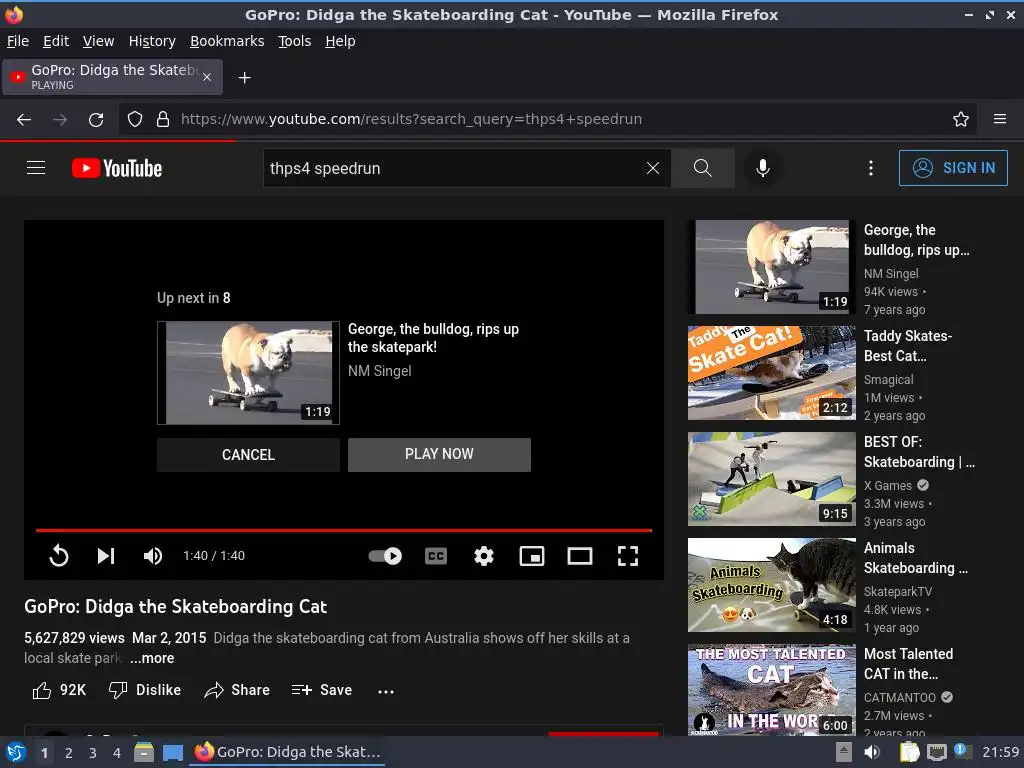Open the tracking protection shield icon
This screenshot has height=768, width=1024.
click(135, 120)
